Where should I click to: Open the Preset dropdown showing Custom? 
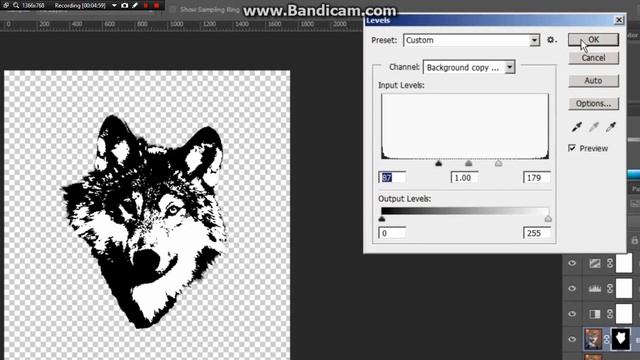click(471, 40)
